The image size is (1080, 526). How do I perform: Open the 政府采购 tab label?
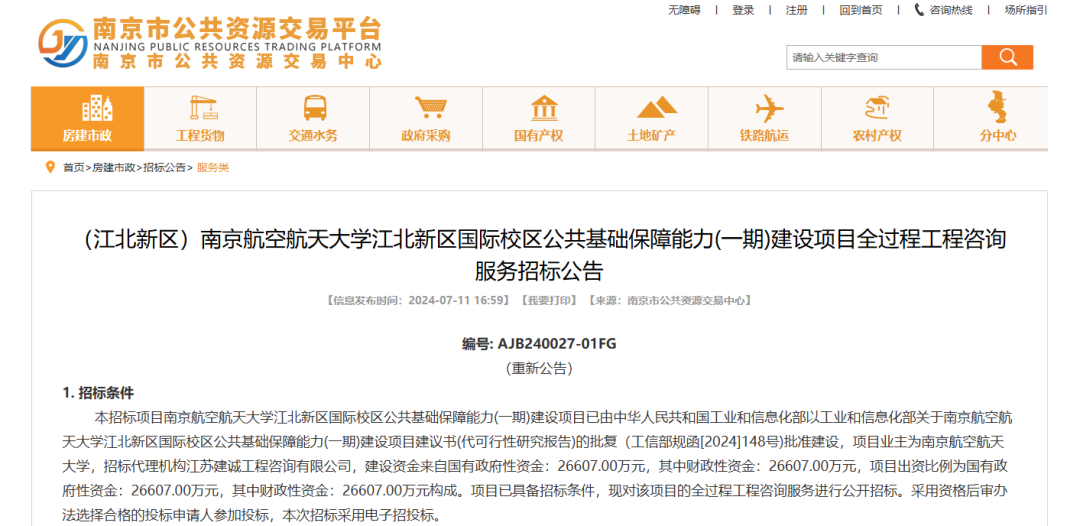[426, 136]
